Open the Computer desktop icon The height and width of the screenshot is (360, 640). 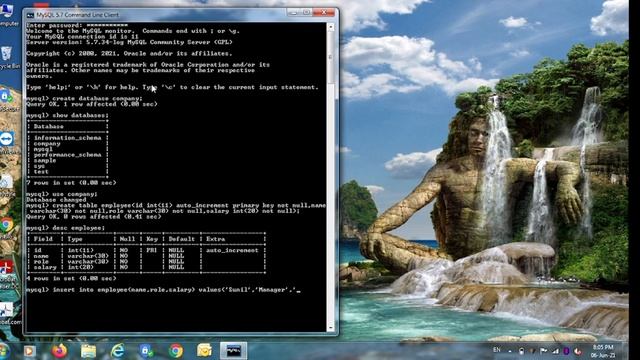(7, 14)
